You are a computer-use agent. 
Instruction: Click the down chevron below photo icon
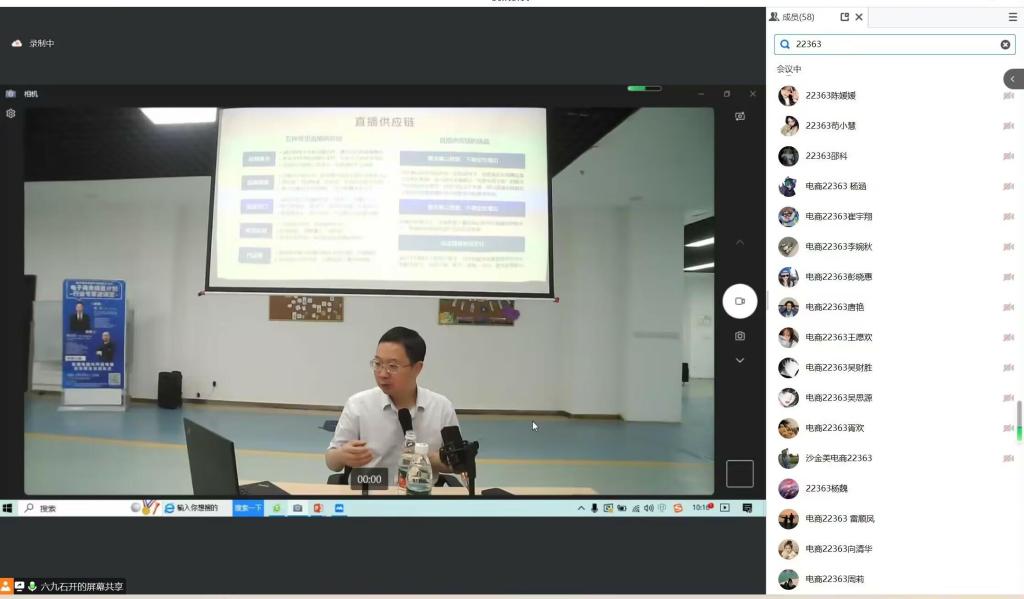[740, 360]
